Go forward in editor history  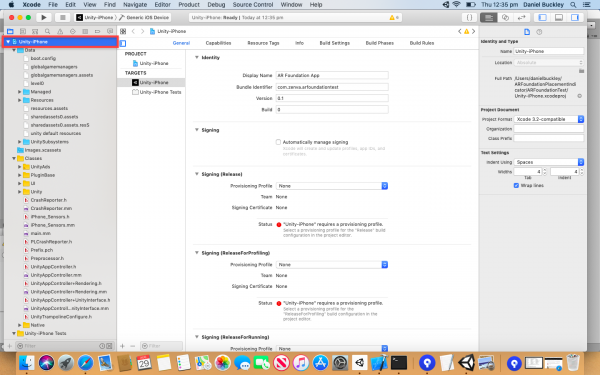(142, 31)
